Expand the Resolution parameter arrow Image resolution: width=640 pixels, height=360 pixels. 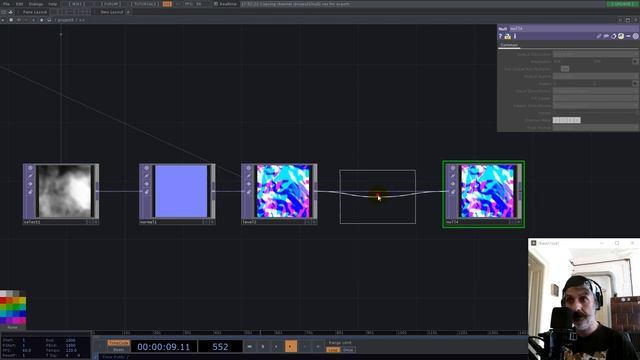(636, 61)
